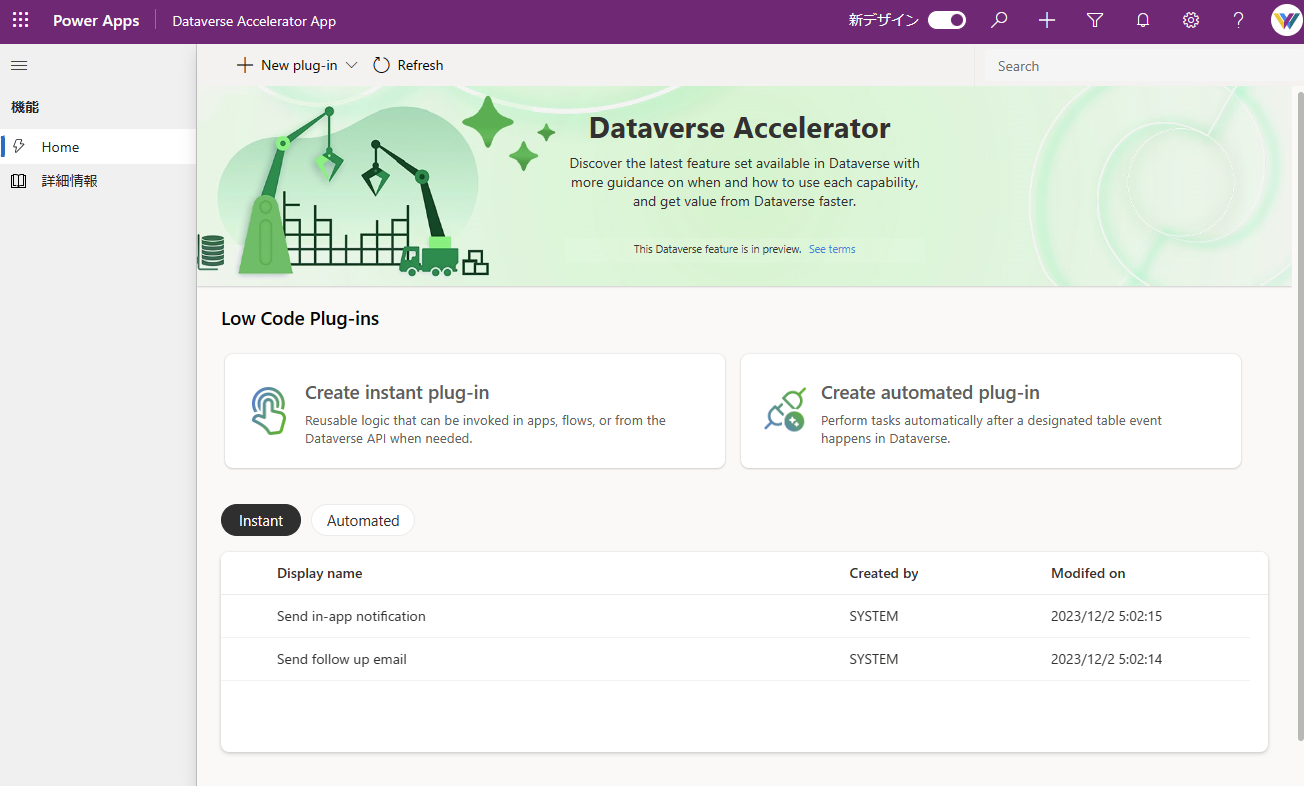Open your account profile avatar menu
The width and height of the screenshot is (1304, 786).
point(1286,19)
